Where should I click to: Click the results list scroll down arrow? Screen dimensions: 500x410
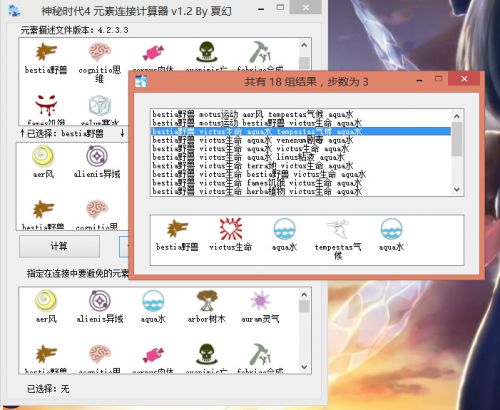(457, 189)
